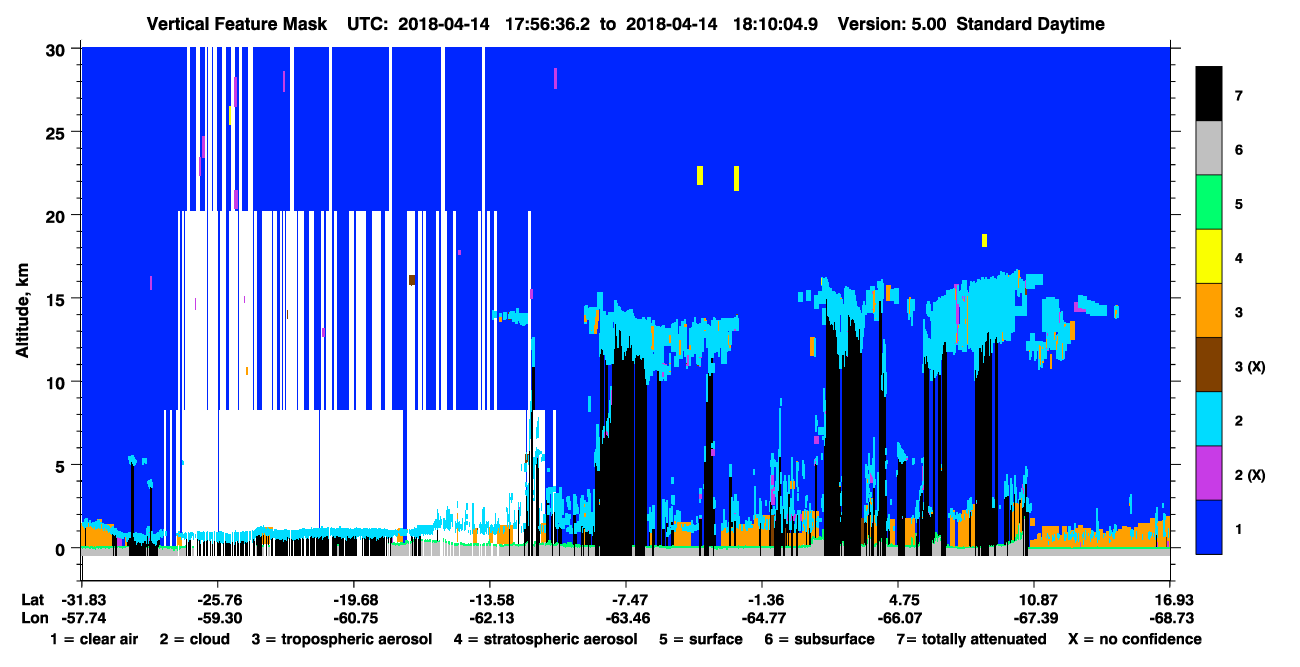This screenshot has height=667, width=1300.
Task: Click longitude value -66.07
Action: click(x=898, y=619)
